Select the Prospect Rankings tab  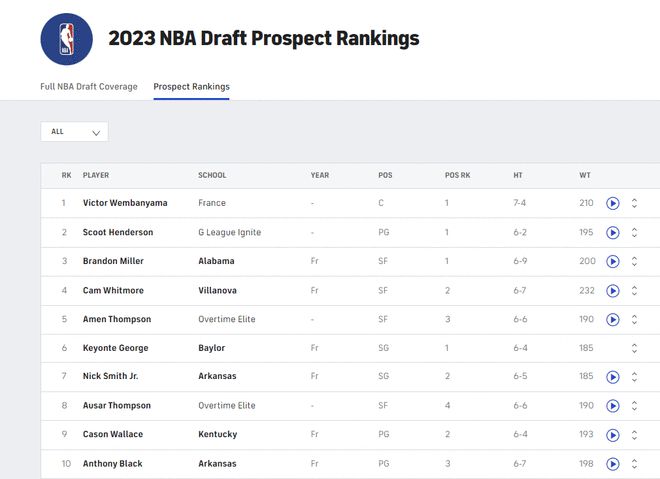click(x=192, y=87)
